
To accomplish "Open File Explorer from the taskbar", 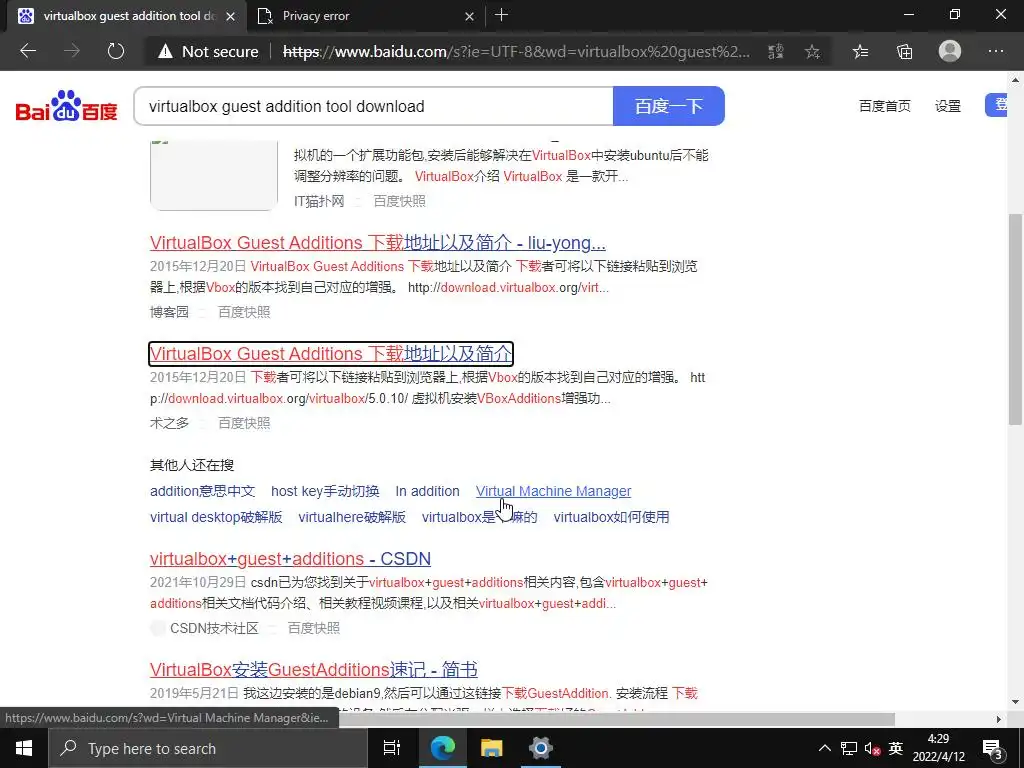I will pyautogui.click(x=492, y=748).
